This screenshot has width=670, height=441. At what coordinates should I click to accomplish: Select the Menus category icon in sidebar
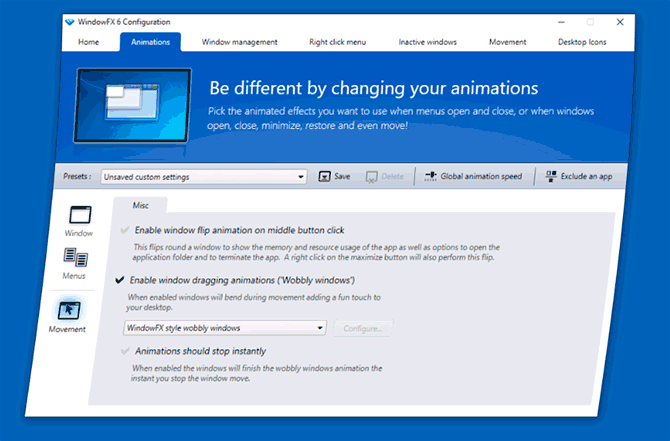click(x=76, y=258)
